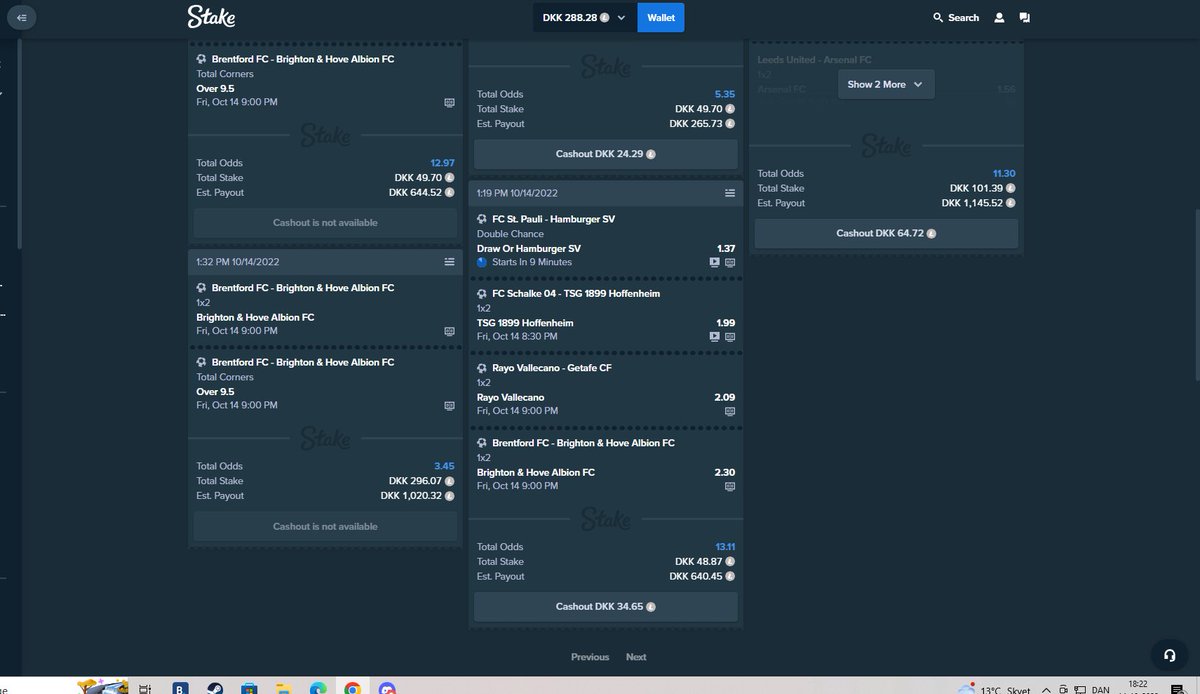Click the DKK 101.39 total stake amount

coord(977,188)
